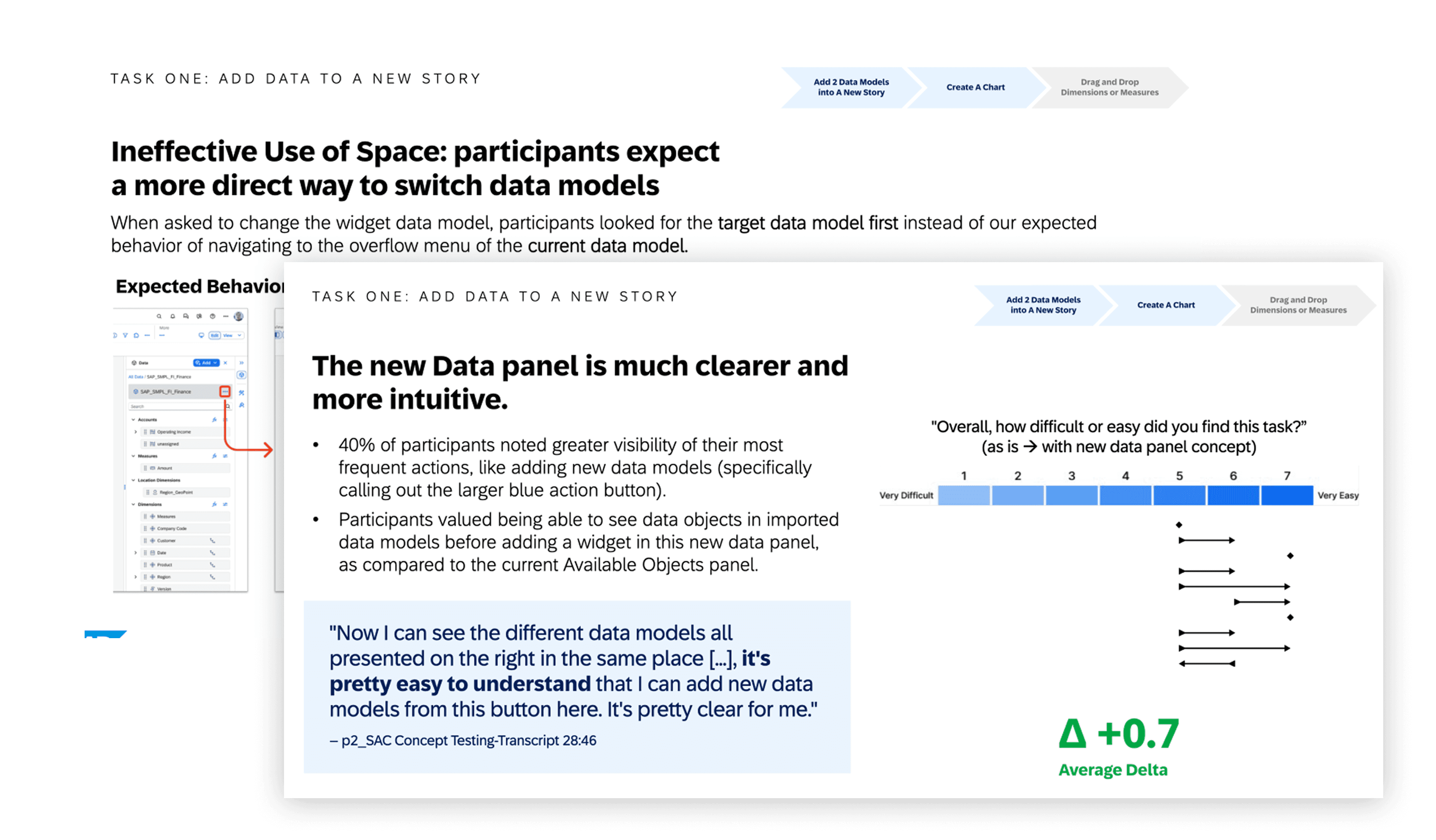Toggle the Edit mode button

pyautogui.click(x=215, y=335)
